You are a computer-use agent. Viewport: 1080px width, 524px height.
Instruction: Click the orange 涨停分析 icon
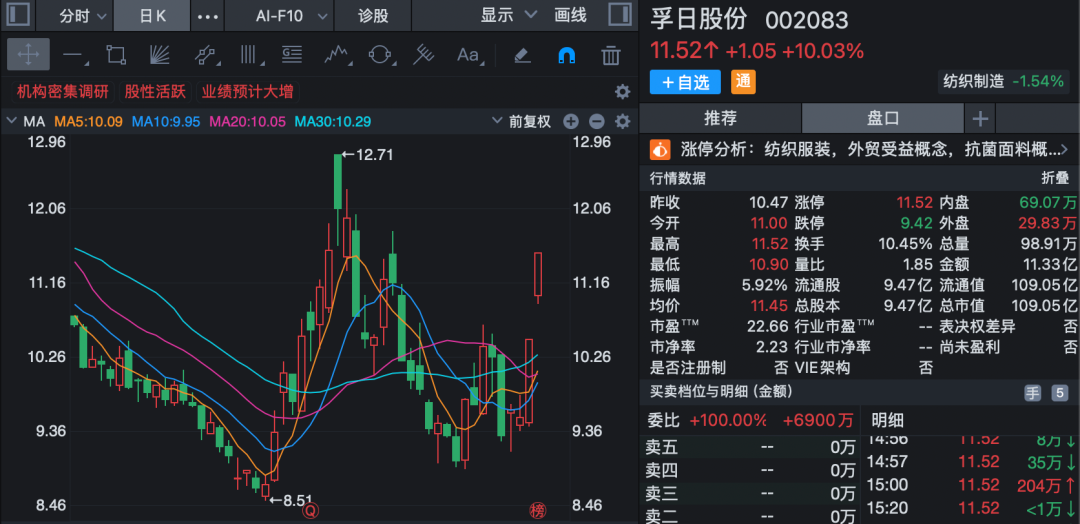[x=661, y=149]
